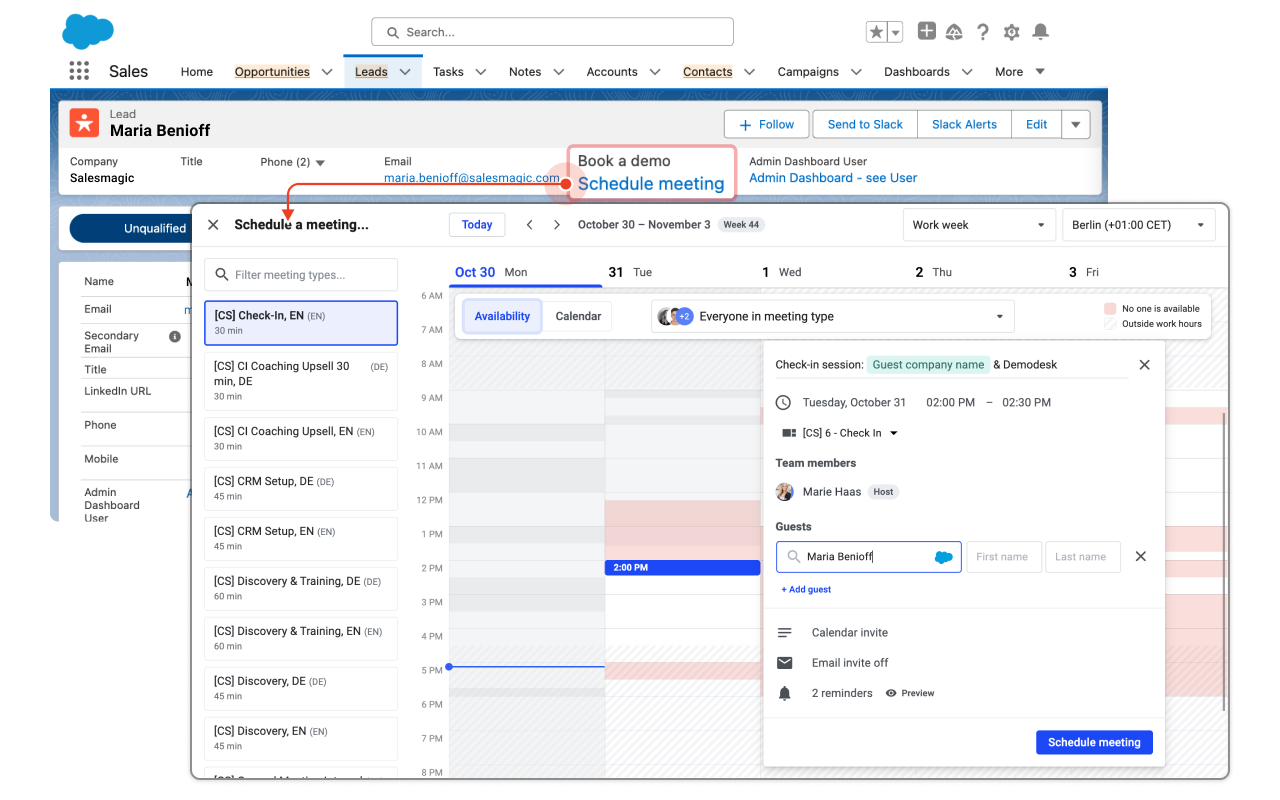Click the + Add guest link

pyautogui.click(x=806, y=590)
